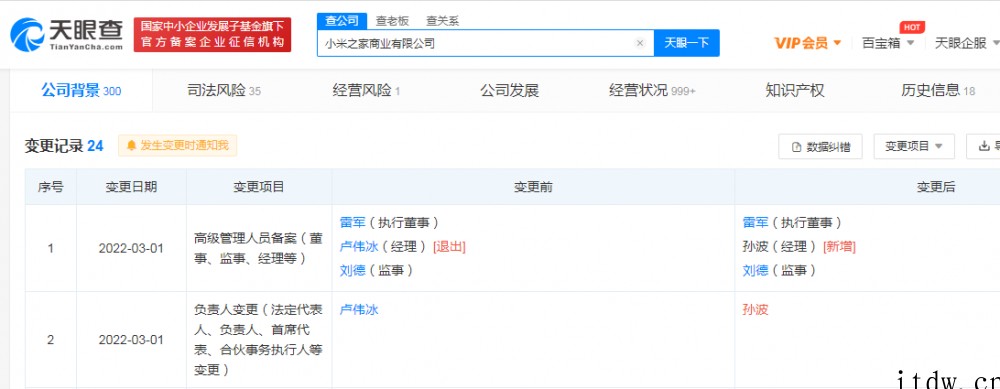Click the 变更后 column header

[x=936, y=187]
